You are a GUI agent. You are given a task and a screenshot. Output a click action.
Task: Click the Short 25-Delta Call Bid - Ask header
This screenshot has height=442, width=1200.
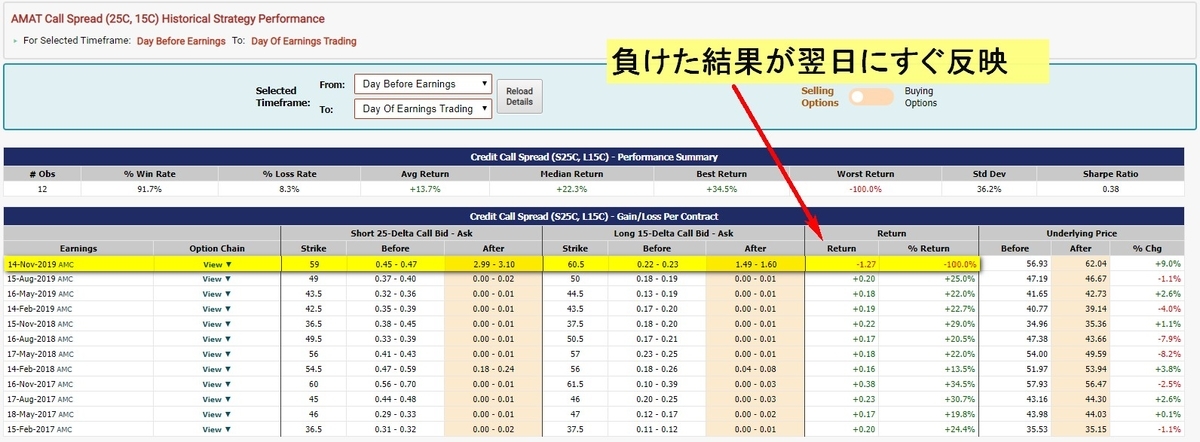coord(409,232)
